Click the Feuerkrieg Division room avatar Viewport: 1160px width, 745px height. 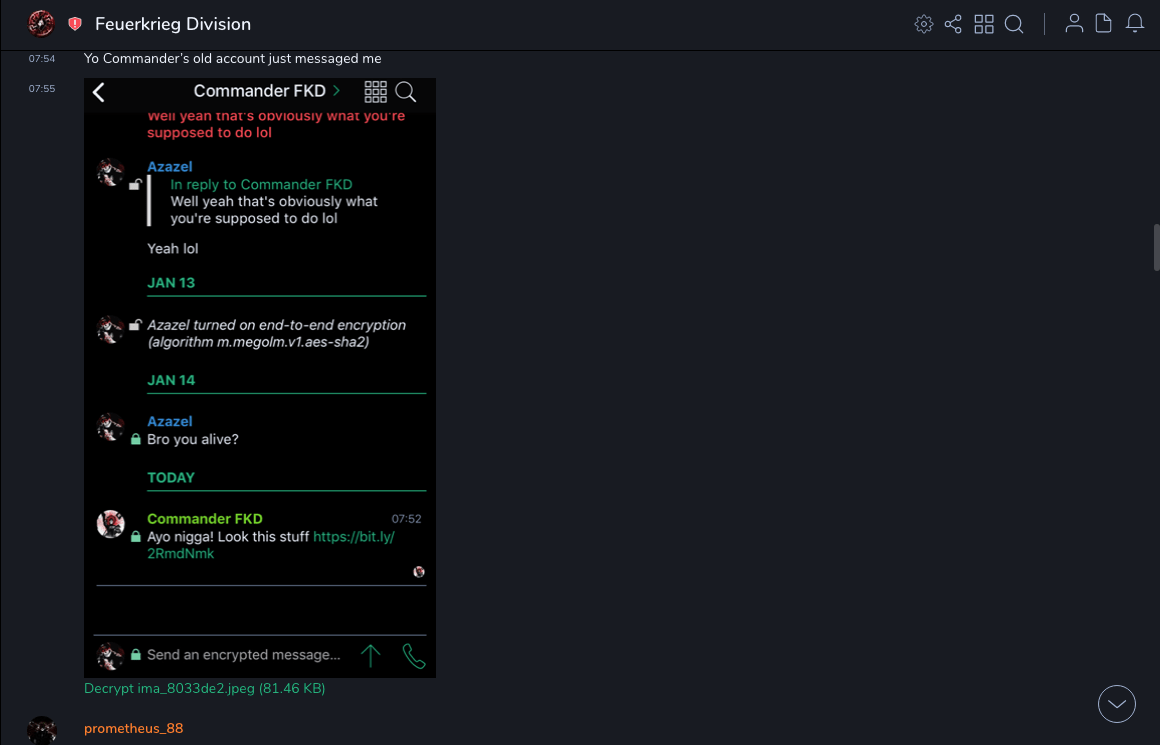42,23
